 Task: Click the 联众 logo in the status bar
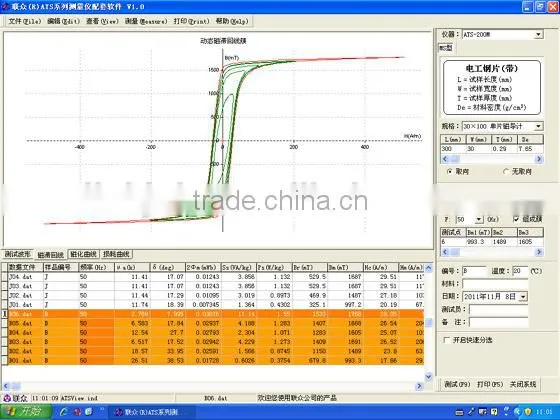pyautogui.click(x=15, y=398)
